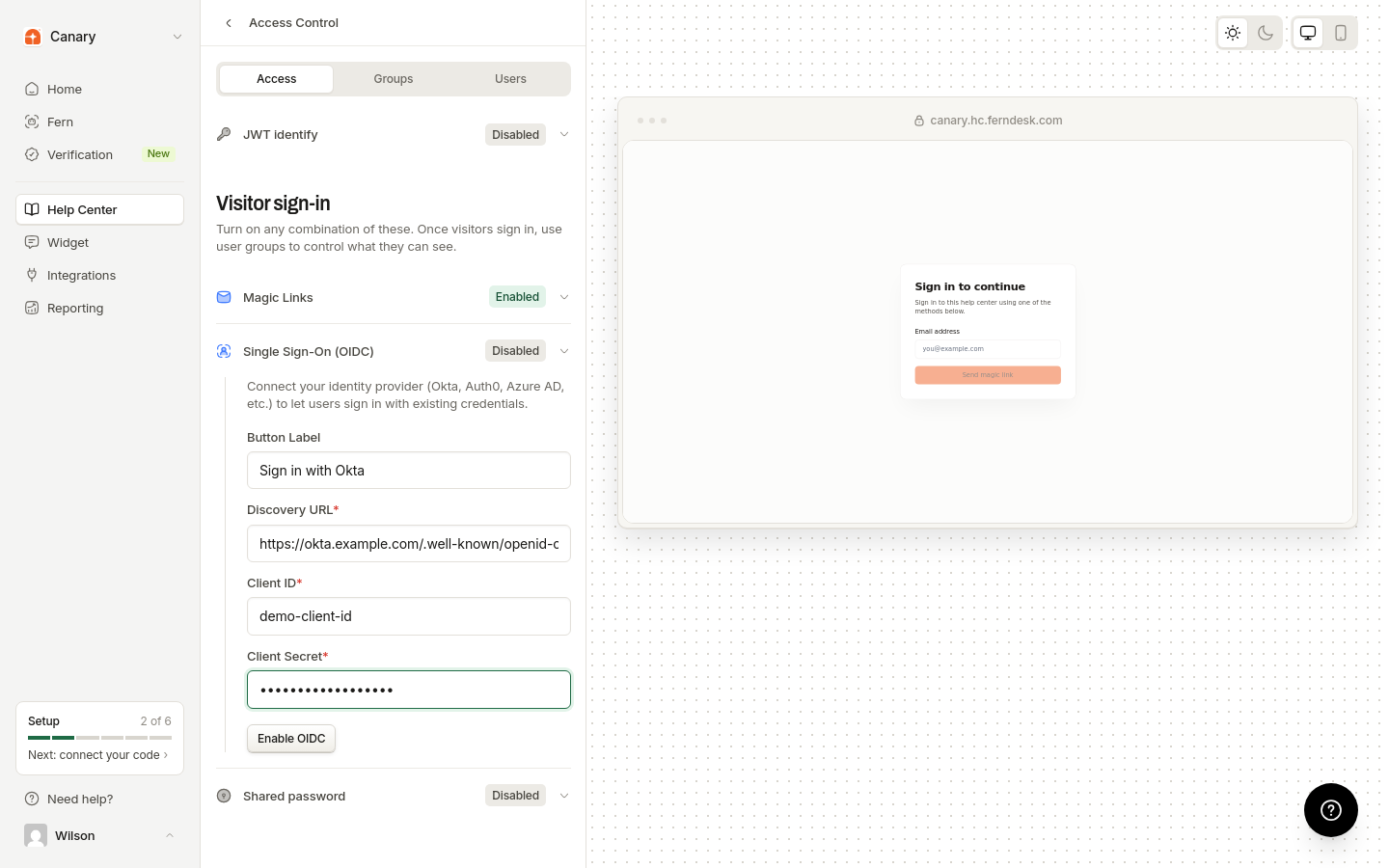Select the desktop preview monitor icon

tap(1308, 33)
